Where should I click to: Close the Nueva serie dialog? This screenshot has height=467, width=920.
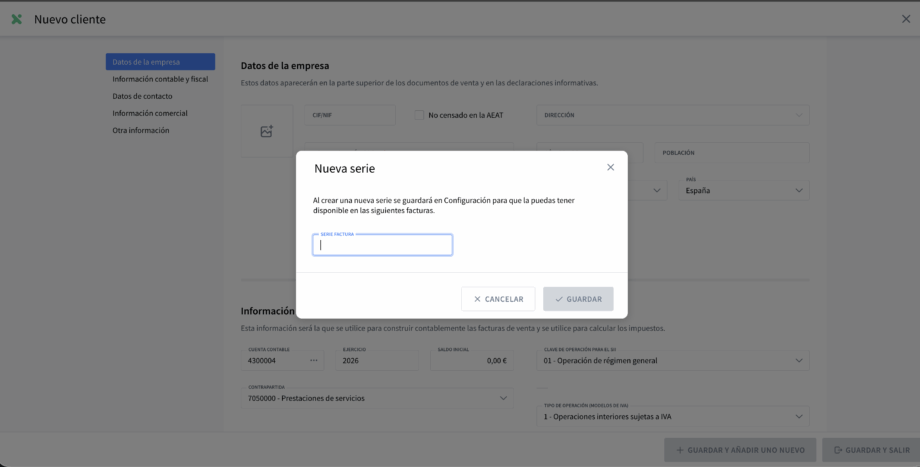click(610, 167)
